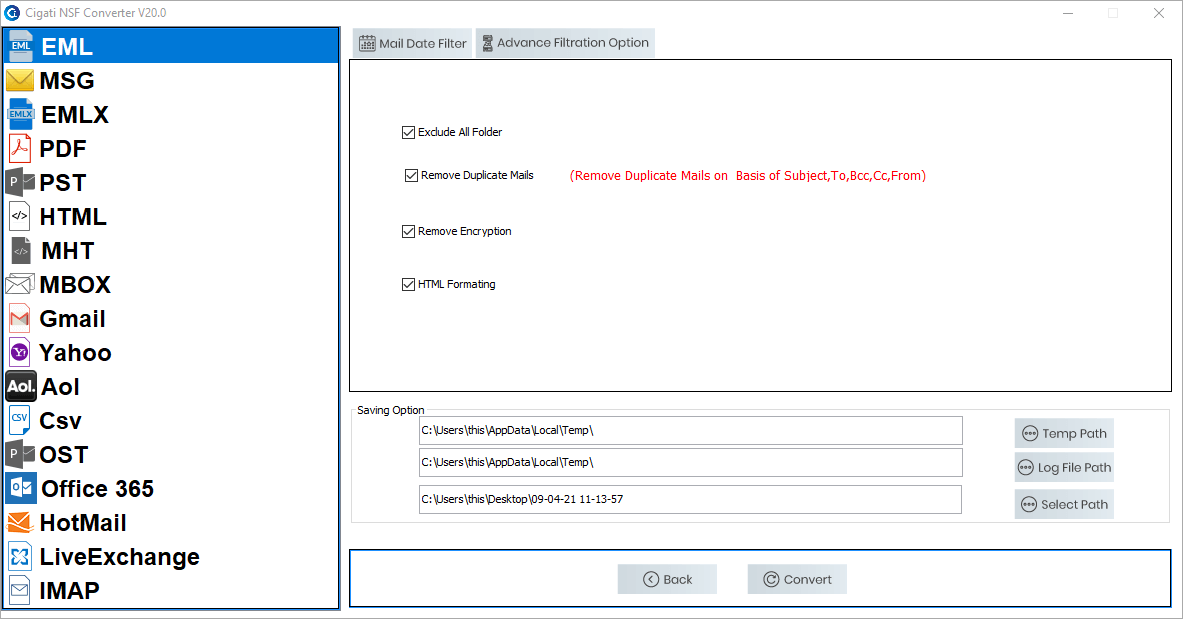Click the red Remove Duplicate Mails hint text

pos(748,176)
